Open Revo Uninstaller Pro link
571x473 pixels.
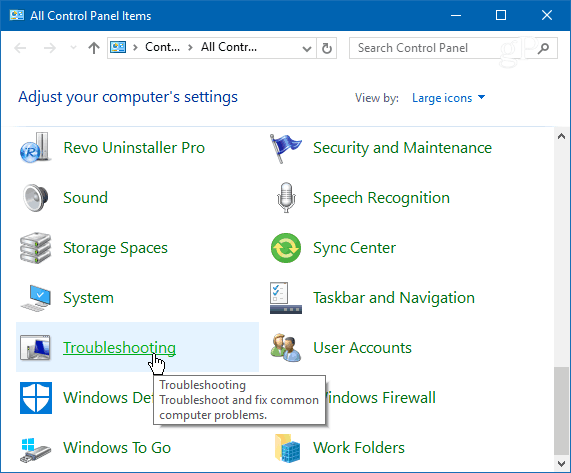[134, 148]
